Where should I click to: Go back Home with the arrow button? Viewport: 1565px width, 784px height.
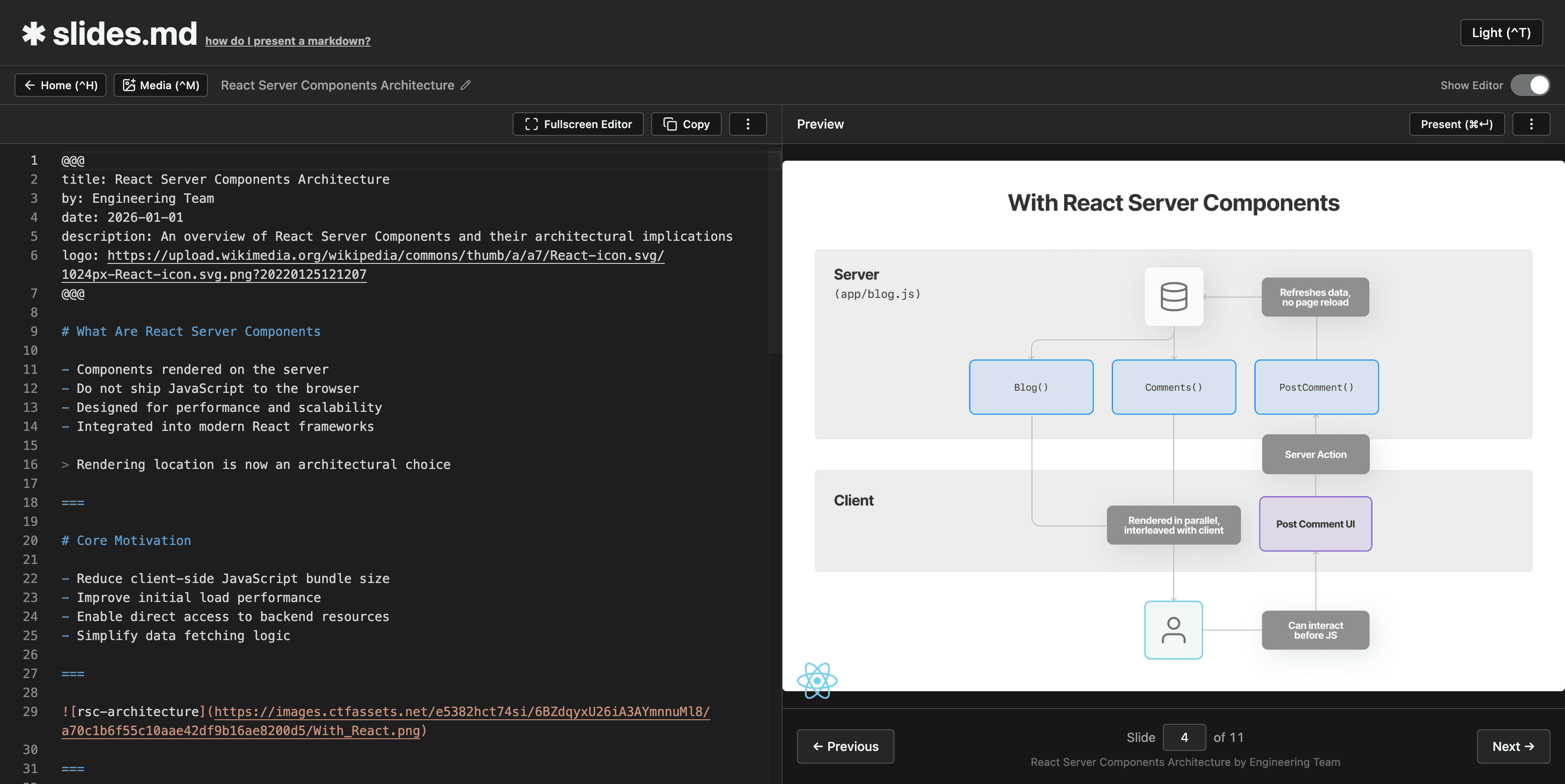click(x=60, y=86)
